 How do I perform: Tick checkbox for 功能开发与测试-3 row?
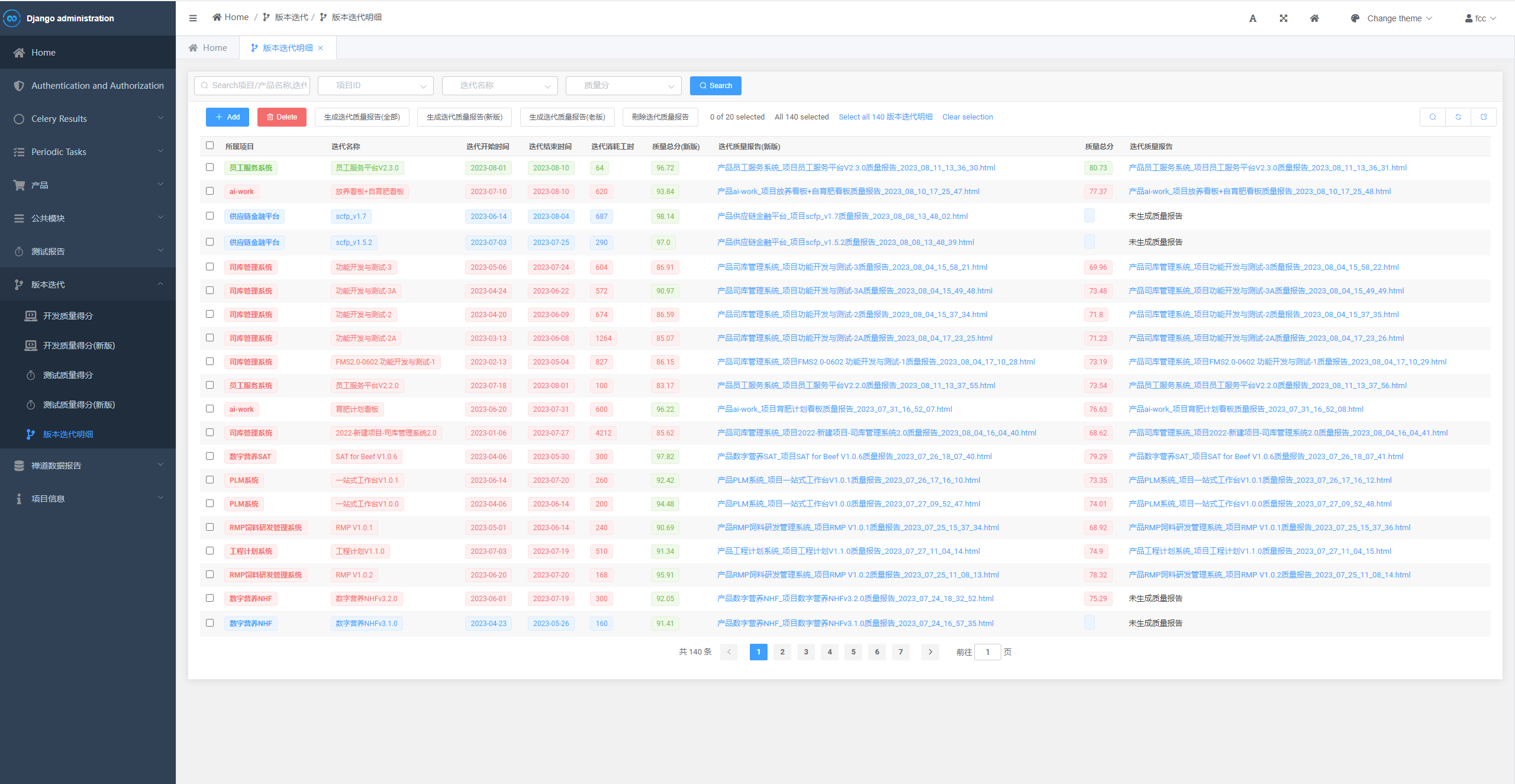point(209,267)
